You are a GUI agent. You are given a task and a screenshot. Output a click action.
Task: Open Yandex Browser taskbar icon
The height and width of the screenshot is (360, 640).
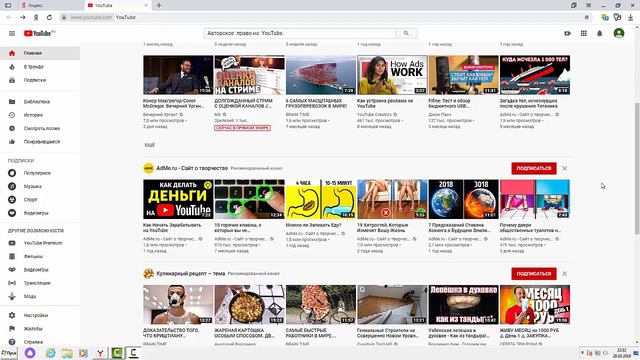pyautogui.click(x=100, y=353)
